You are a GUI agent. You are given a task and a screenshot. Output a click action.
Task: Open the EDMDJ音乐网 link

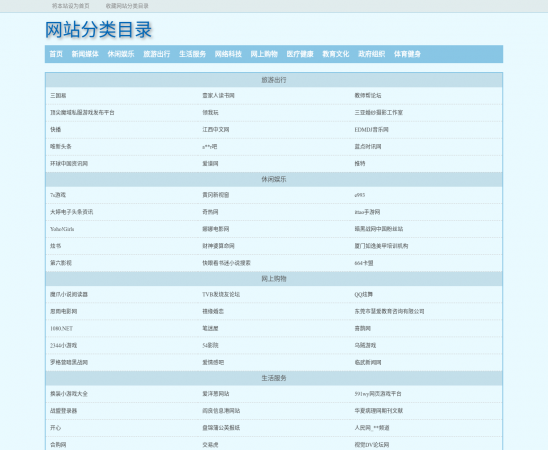coord(372,130)
